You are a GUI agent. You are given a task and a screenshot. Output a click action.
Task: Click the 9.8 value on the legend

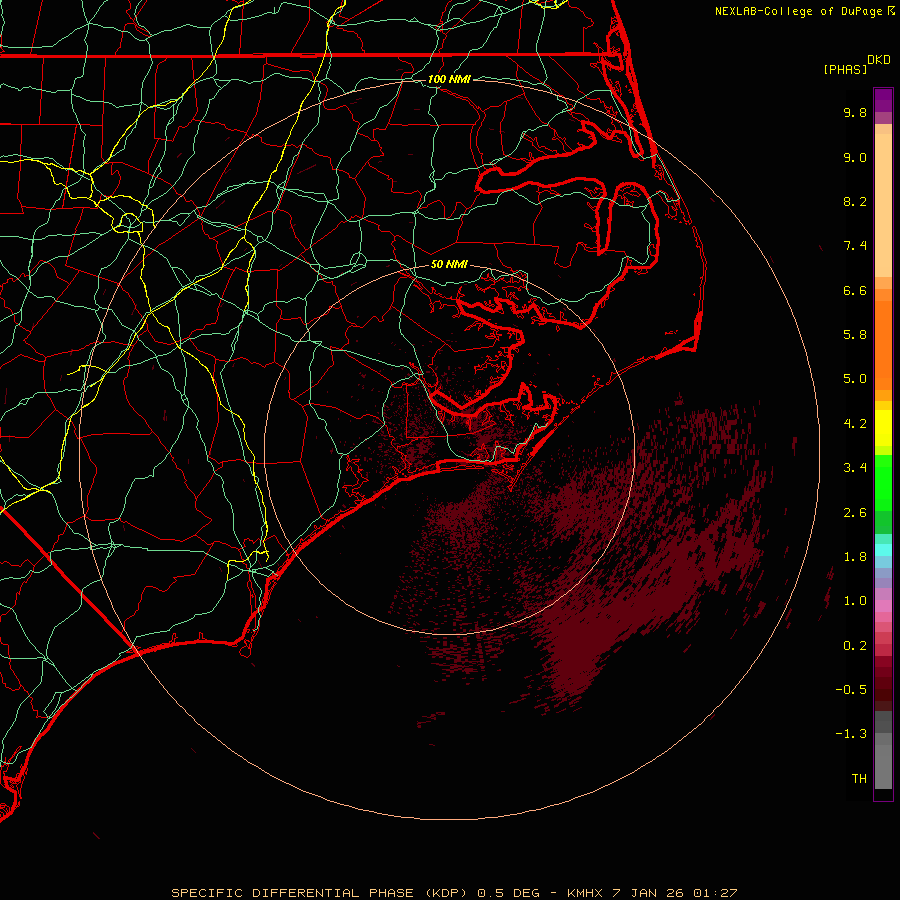[x=855, y=112]
